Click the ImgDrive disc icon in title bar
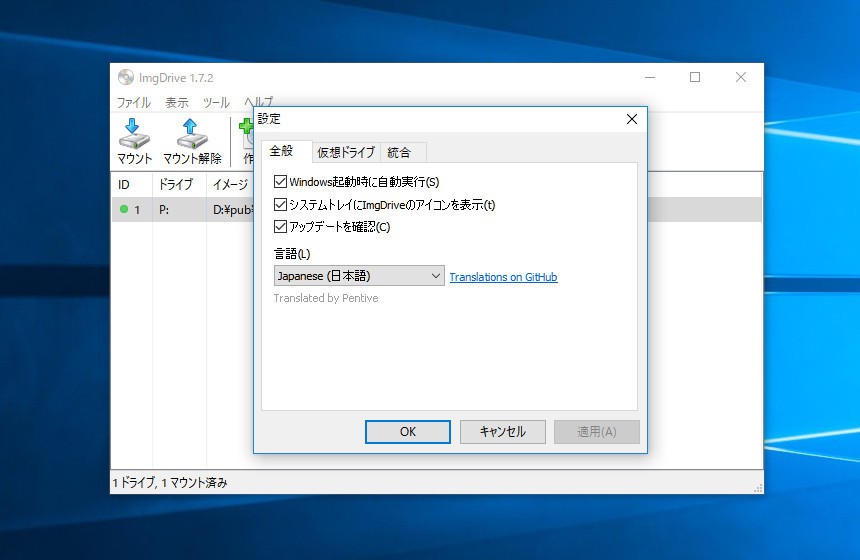860x560 pixels. coord(126,77)
